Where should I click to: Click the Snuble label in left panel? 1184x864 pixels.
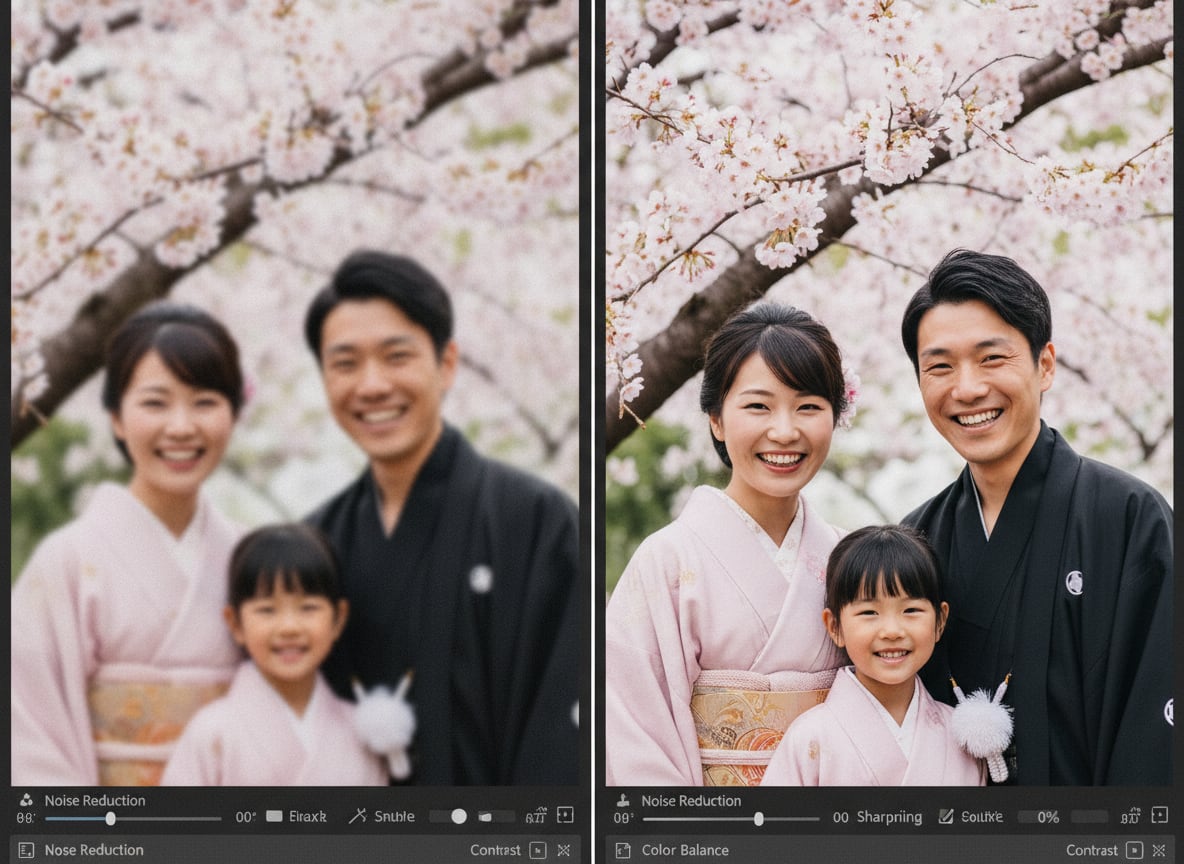coord(394,816)
